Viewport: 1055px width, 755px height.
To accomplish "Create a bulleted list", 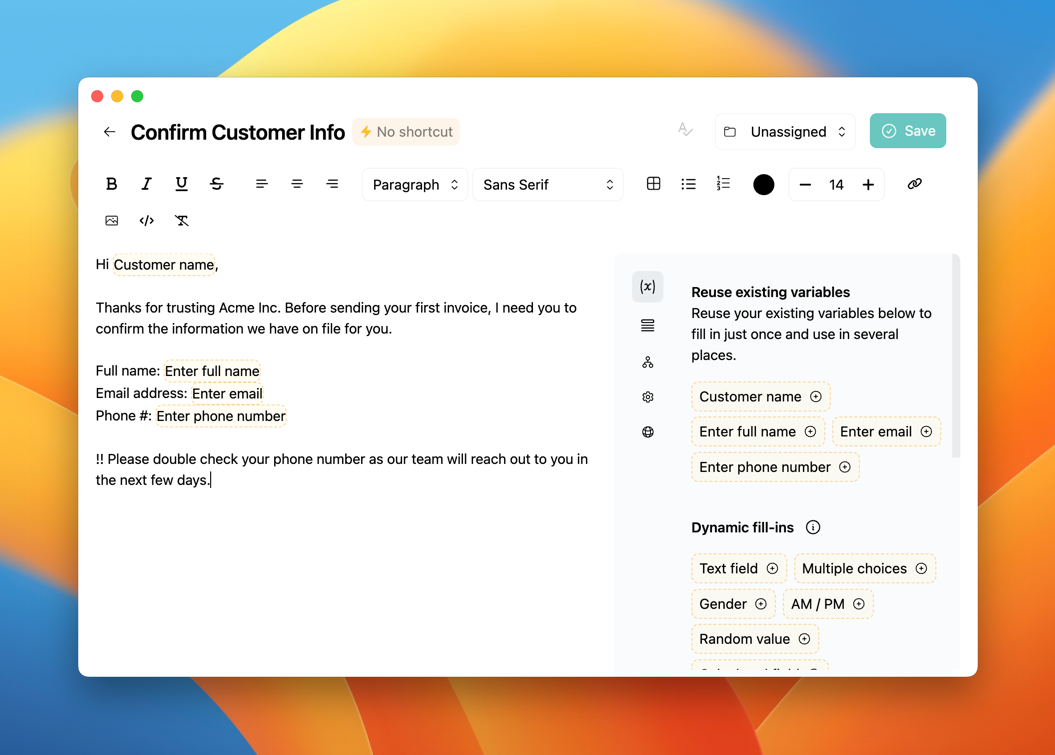I will coord(688,184).
